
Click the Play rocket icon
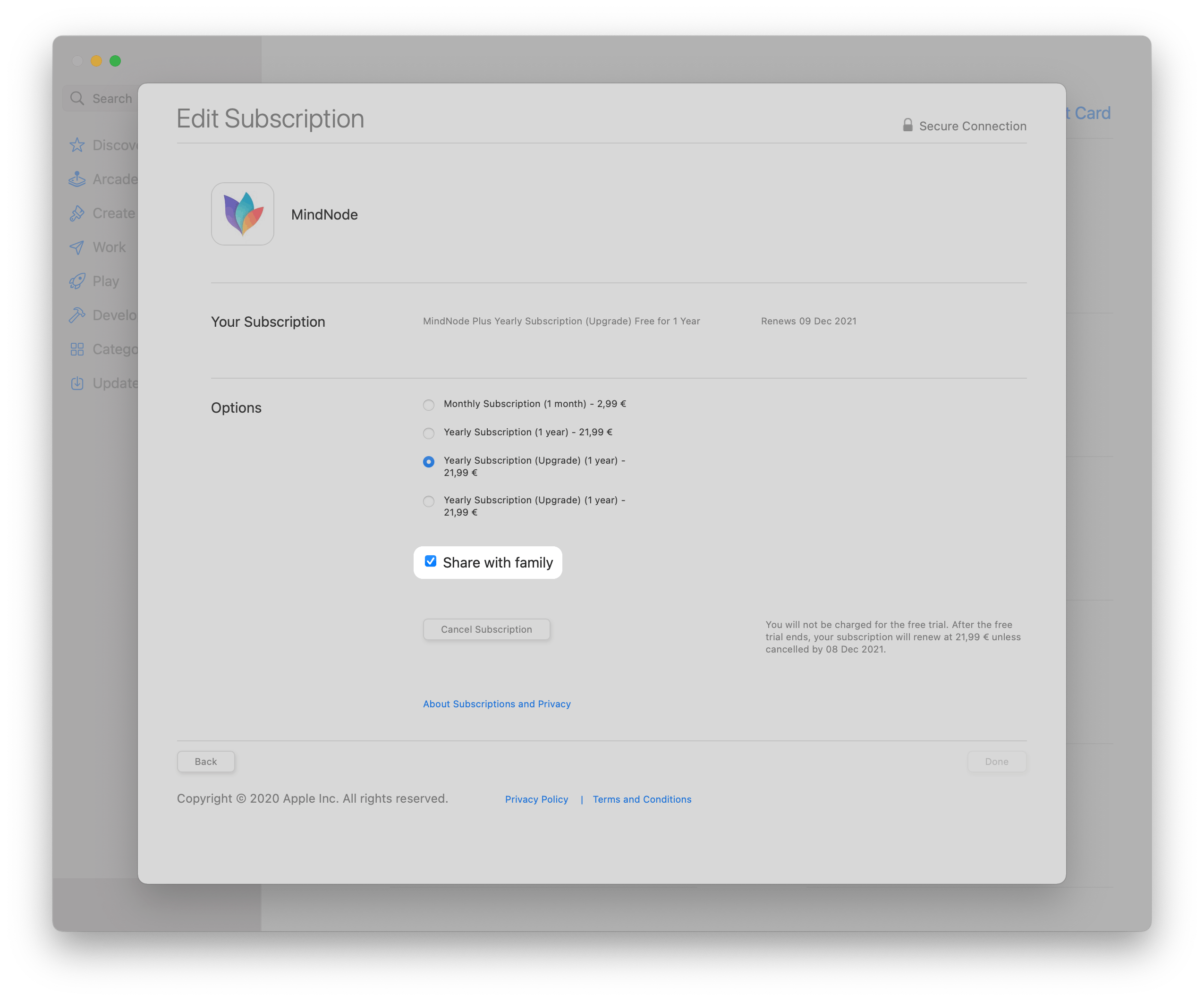point(77,281)
